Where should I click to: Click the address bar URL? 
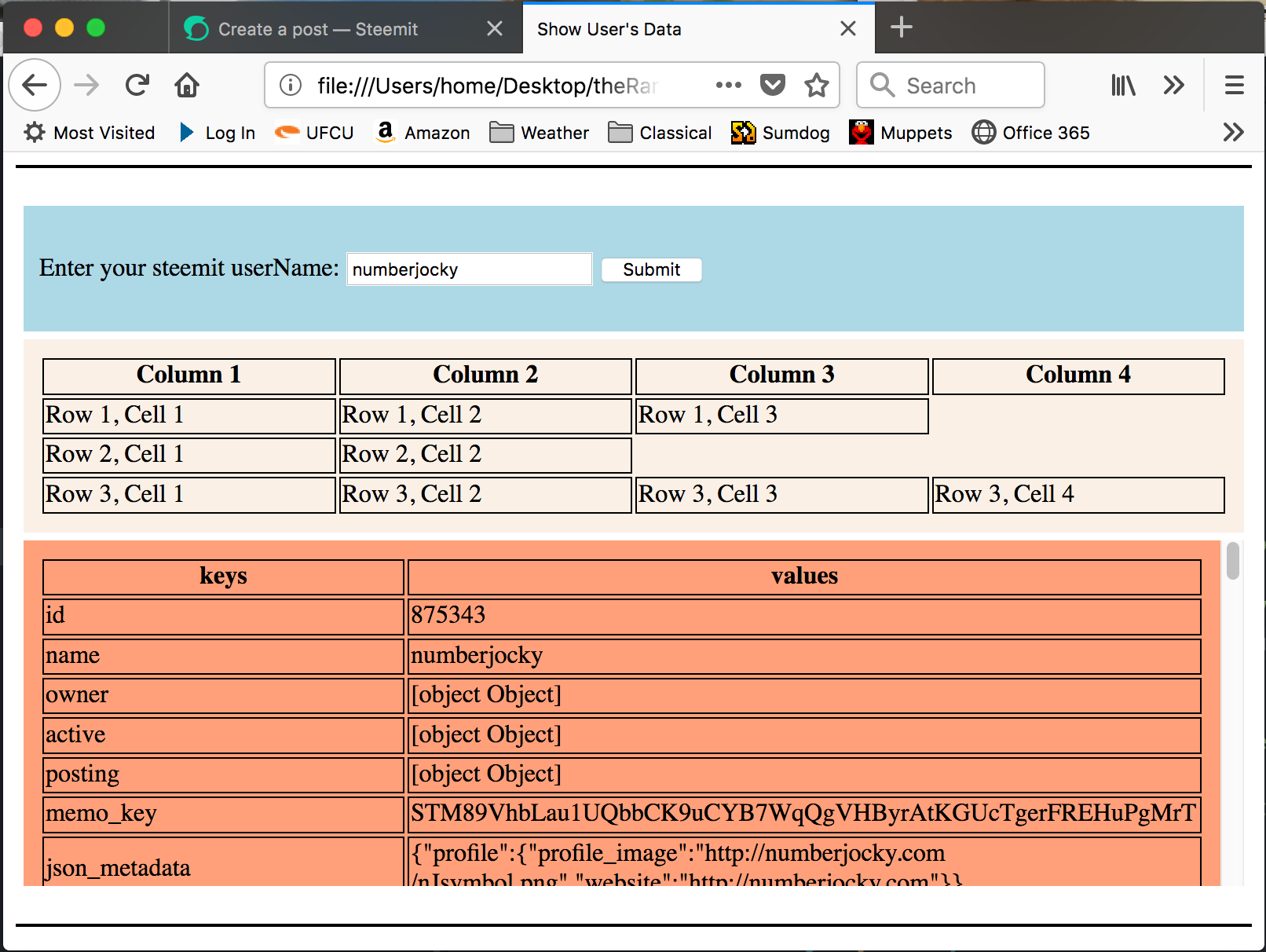(488, 86)
